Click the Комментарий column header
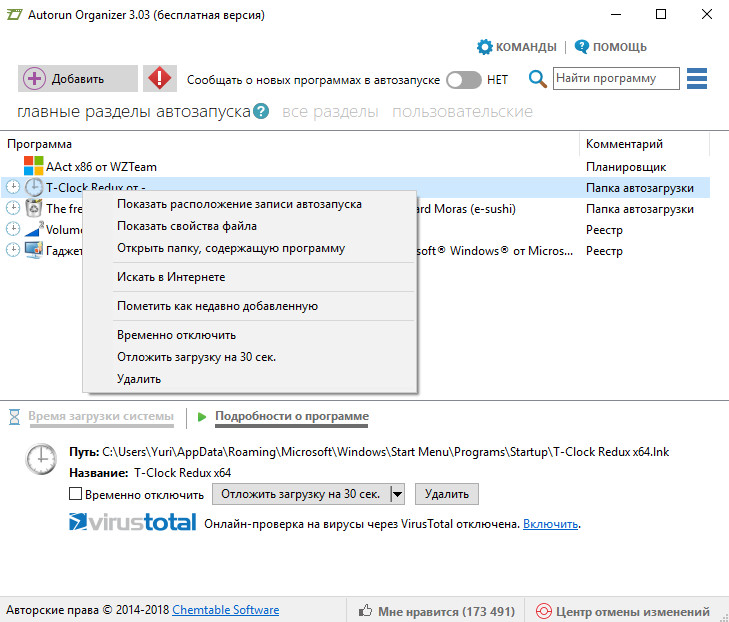 (624, 144)
